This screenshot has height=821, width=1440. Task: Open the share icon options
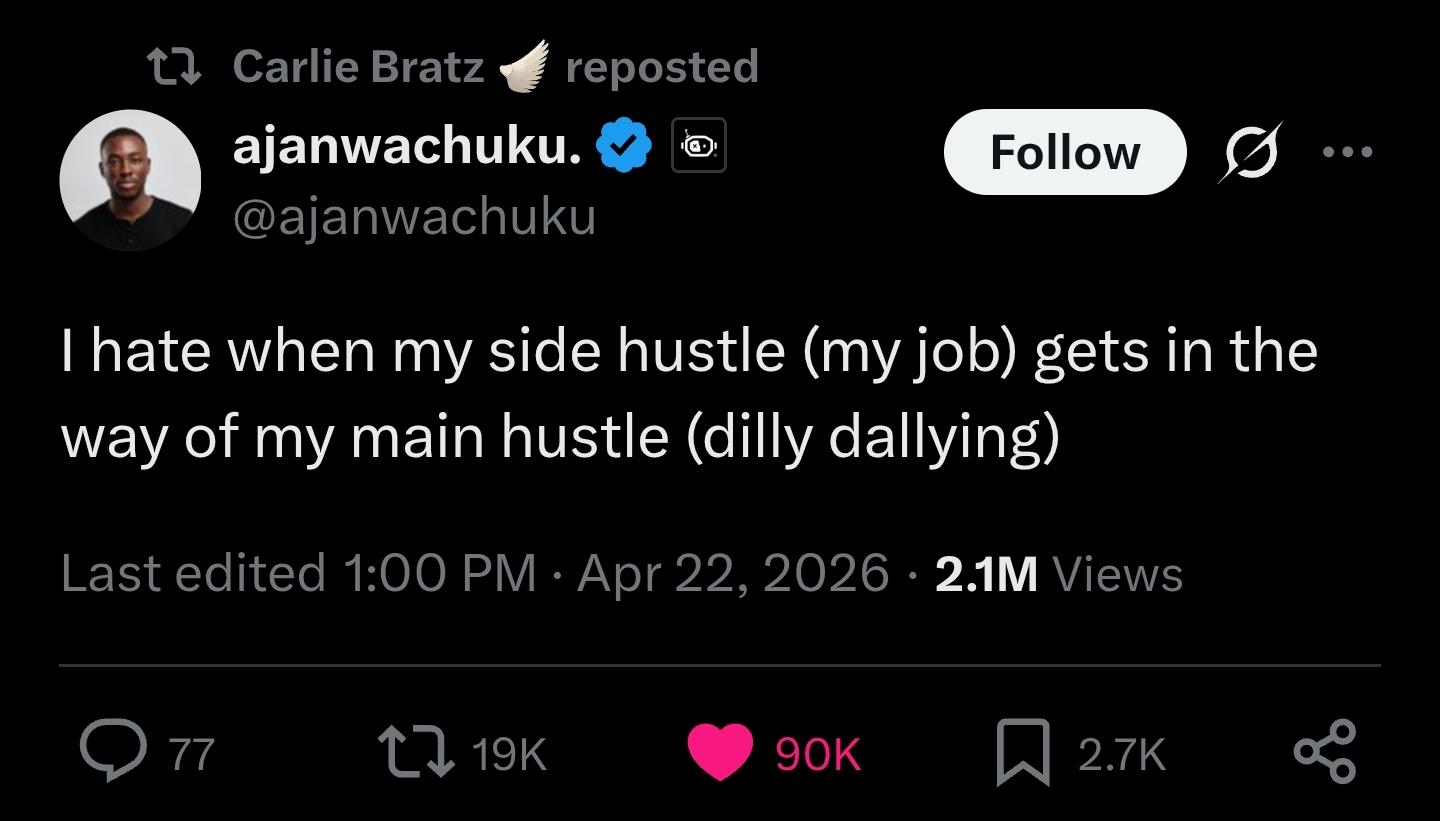[1325, 751]
